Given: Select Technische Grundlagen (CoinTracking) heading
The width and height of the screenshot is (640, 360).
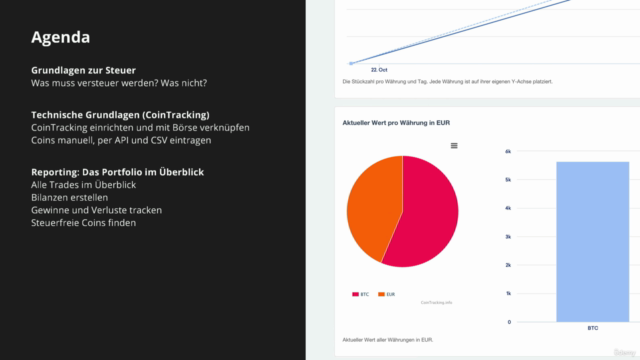Looking at the screenshot, I should click(x=120, y=115).
